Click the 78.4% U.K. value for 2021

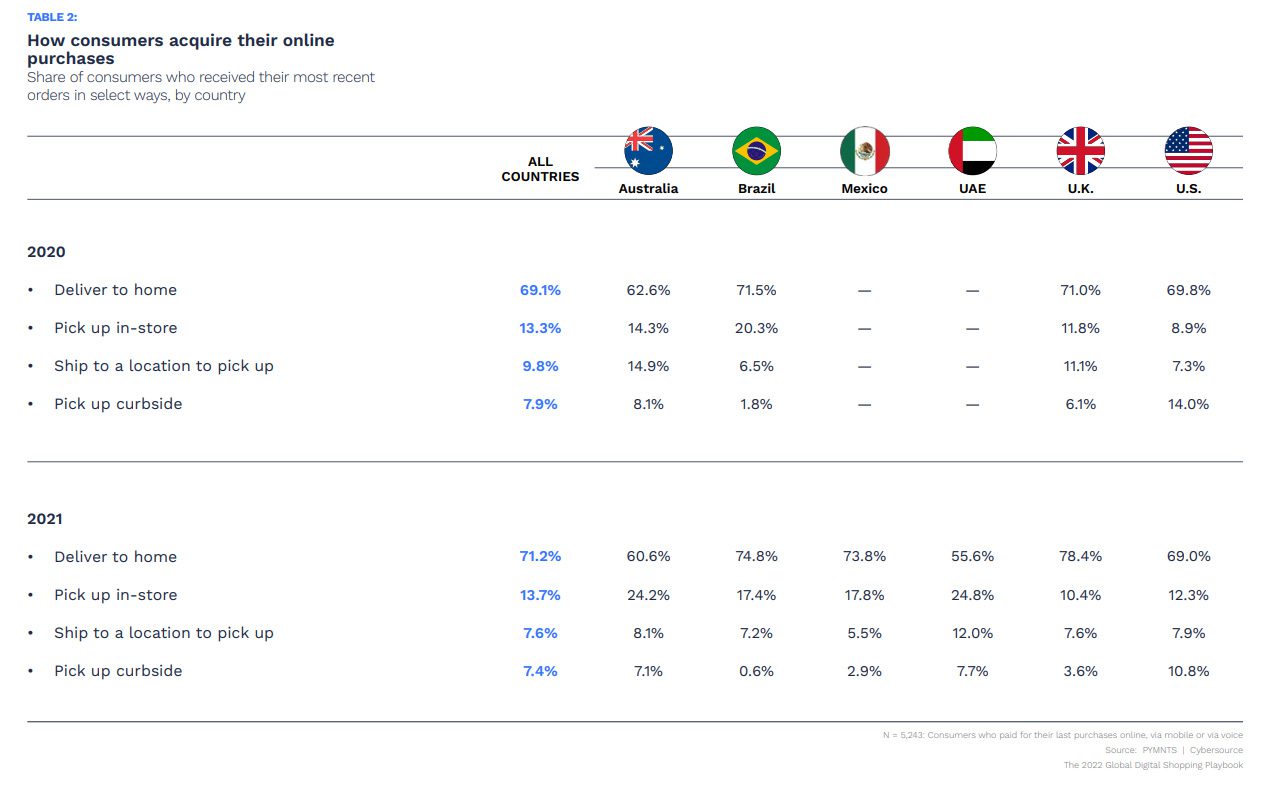(x=1080, y=557)
